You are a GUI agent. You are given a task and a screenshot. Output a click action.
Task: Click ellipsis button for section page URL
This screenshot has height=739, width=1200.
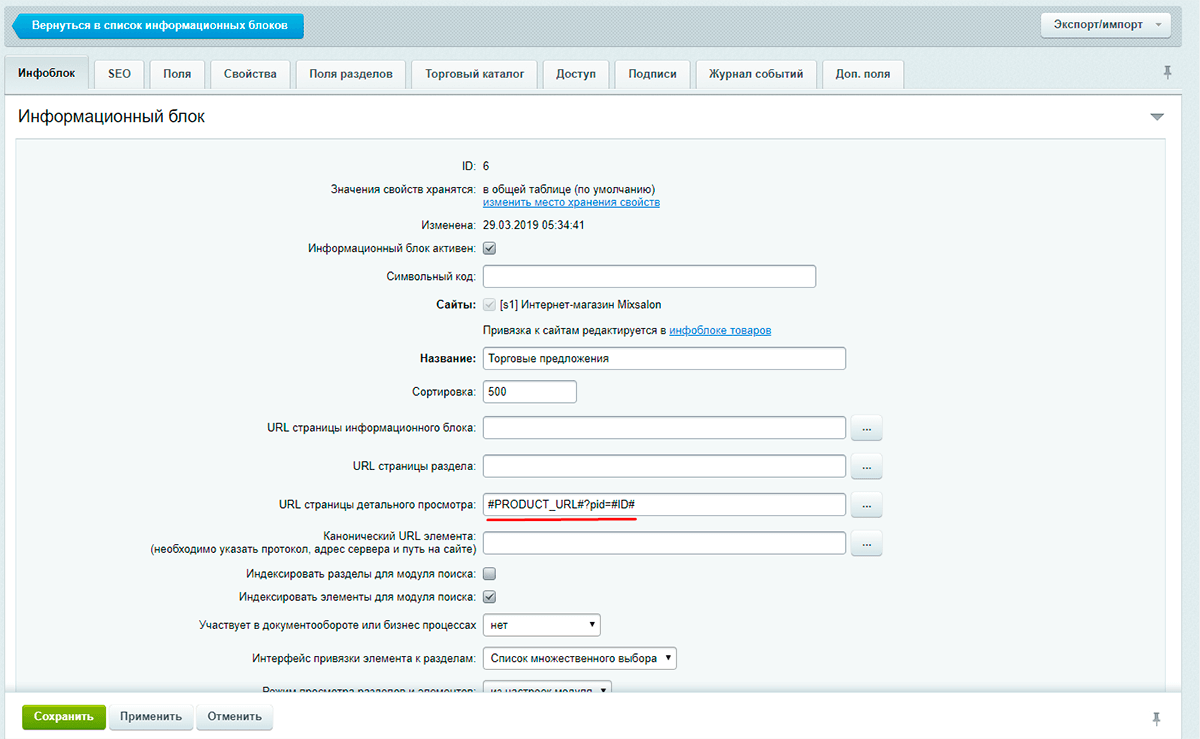(866, 466)
